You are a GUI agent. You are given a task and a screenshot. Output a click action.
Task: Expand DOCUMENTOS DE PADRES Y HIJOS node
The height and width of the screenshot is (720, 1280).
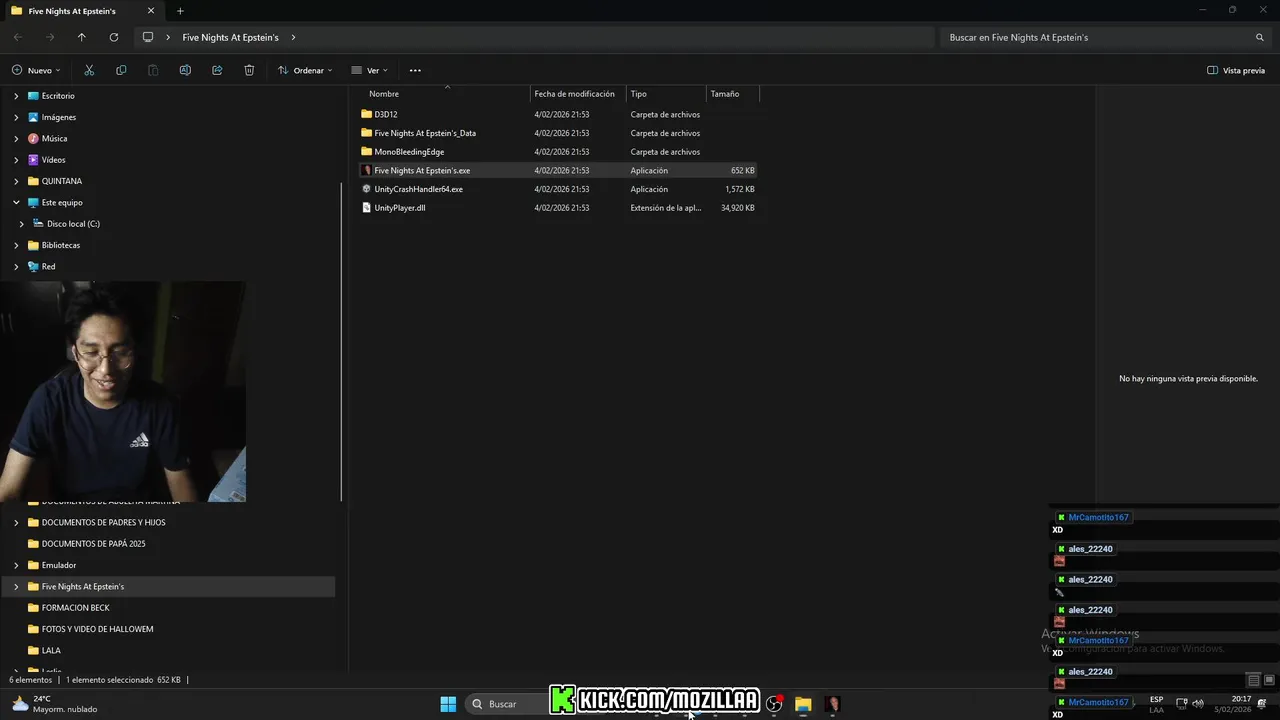[16, 522]
